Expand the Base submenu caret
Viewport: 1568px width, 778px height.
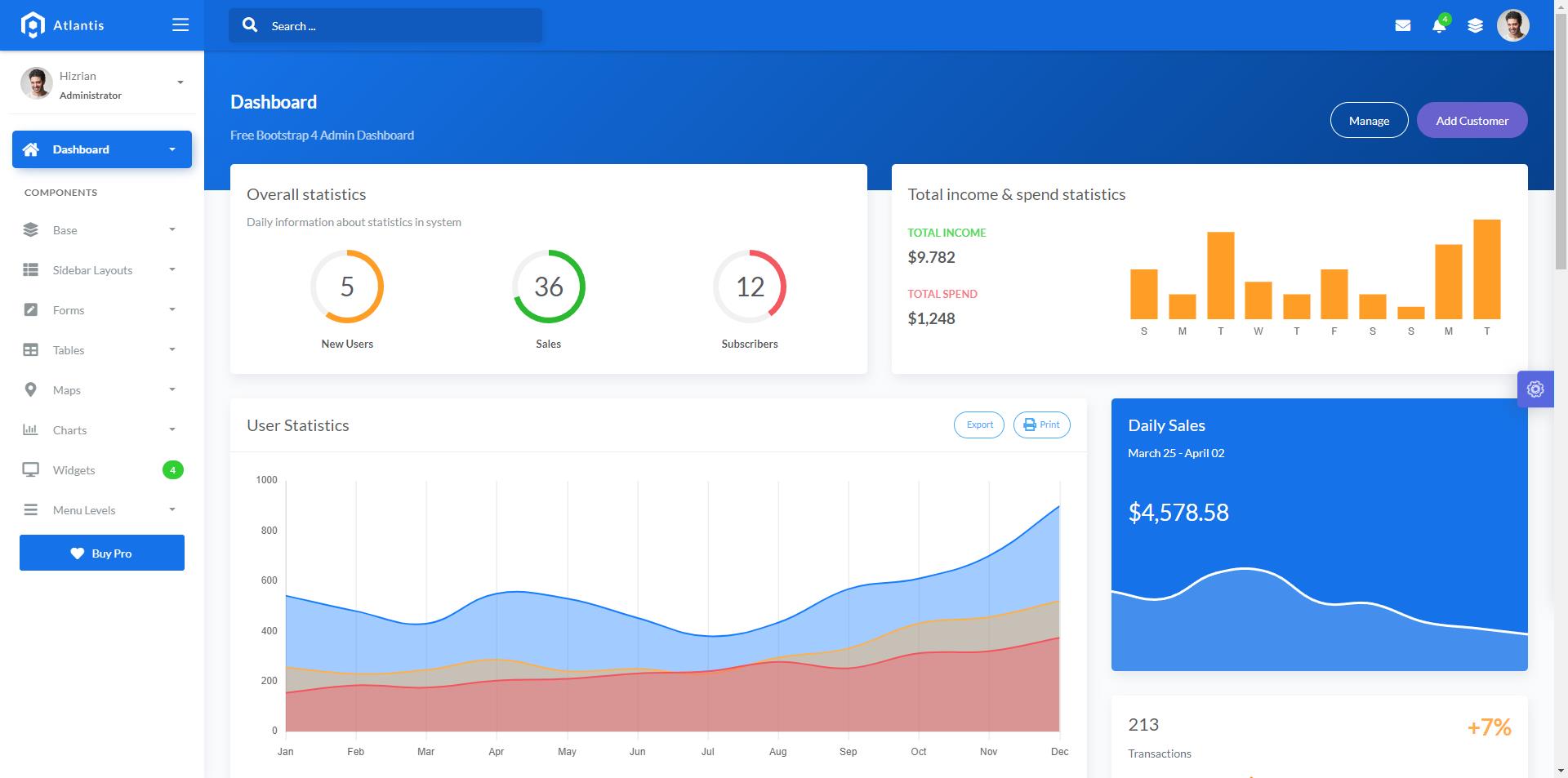coord(171,229)
